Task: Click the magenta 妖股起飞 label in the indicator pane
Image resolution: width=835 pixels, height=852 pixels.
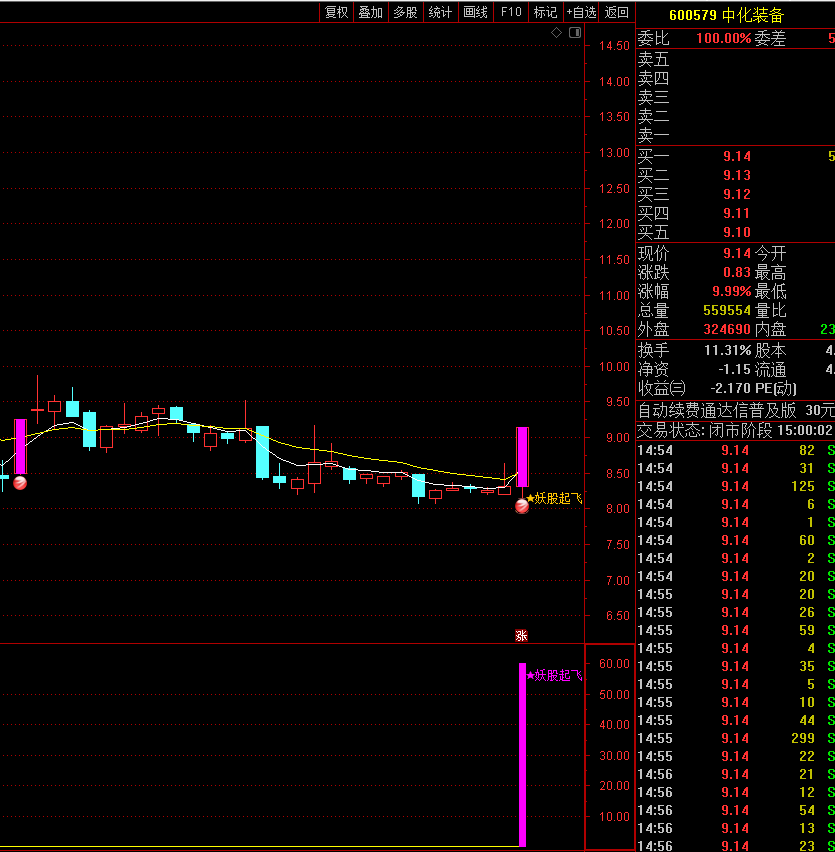Action: [554, 675]
